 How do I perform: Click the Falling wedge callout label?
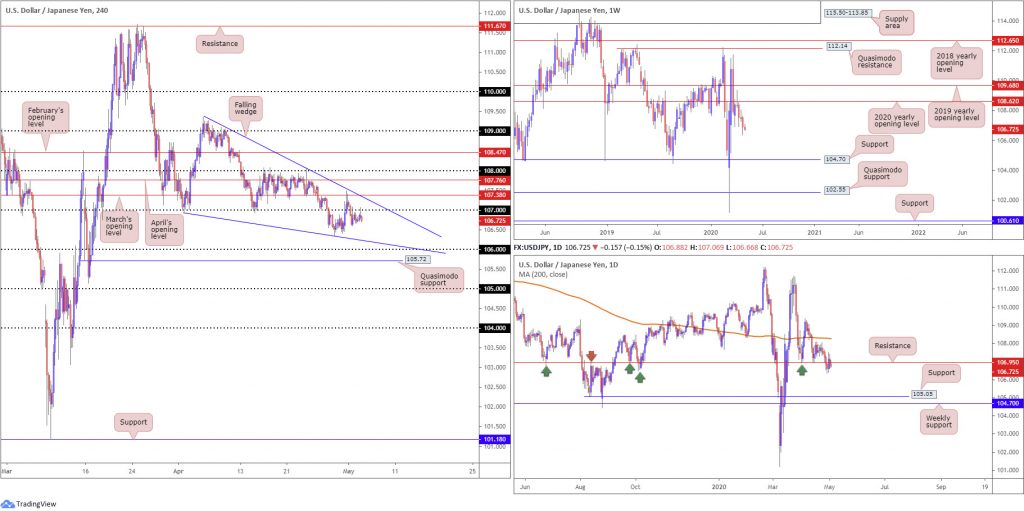[246, 107]
